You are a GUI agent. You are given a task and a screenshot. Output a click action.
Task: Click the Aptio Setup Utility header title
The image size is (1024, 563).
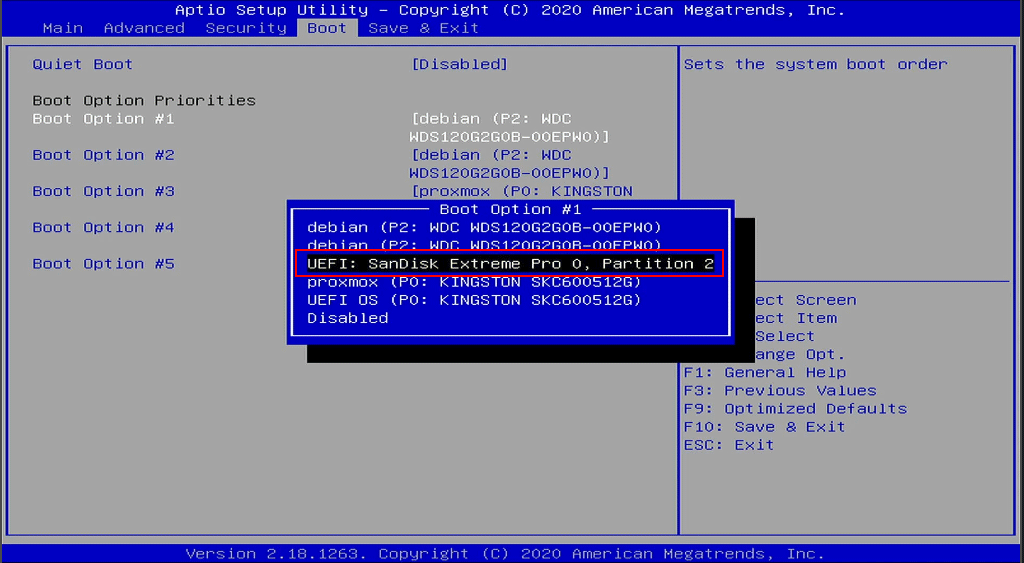point(510,10)
